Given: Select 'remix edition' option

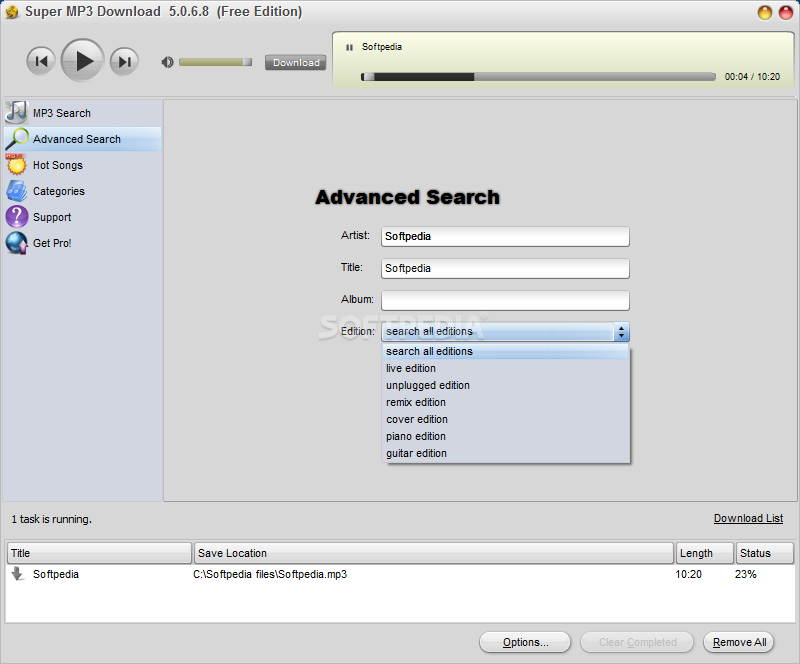Looking at the screenshot, I should point(506,402).
